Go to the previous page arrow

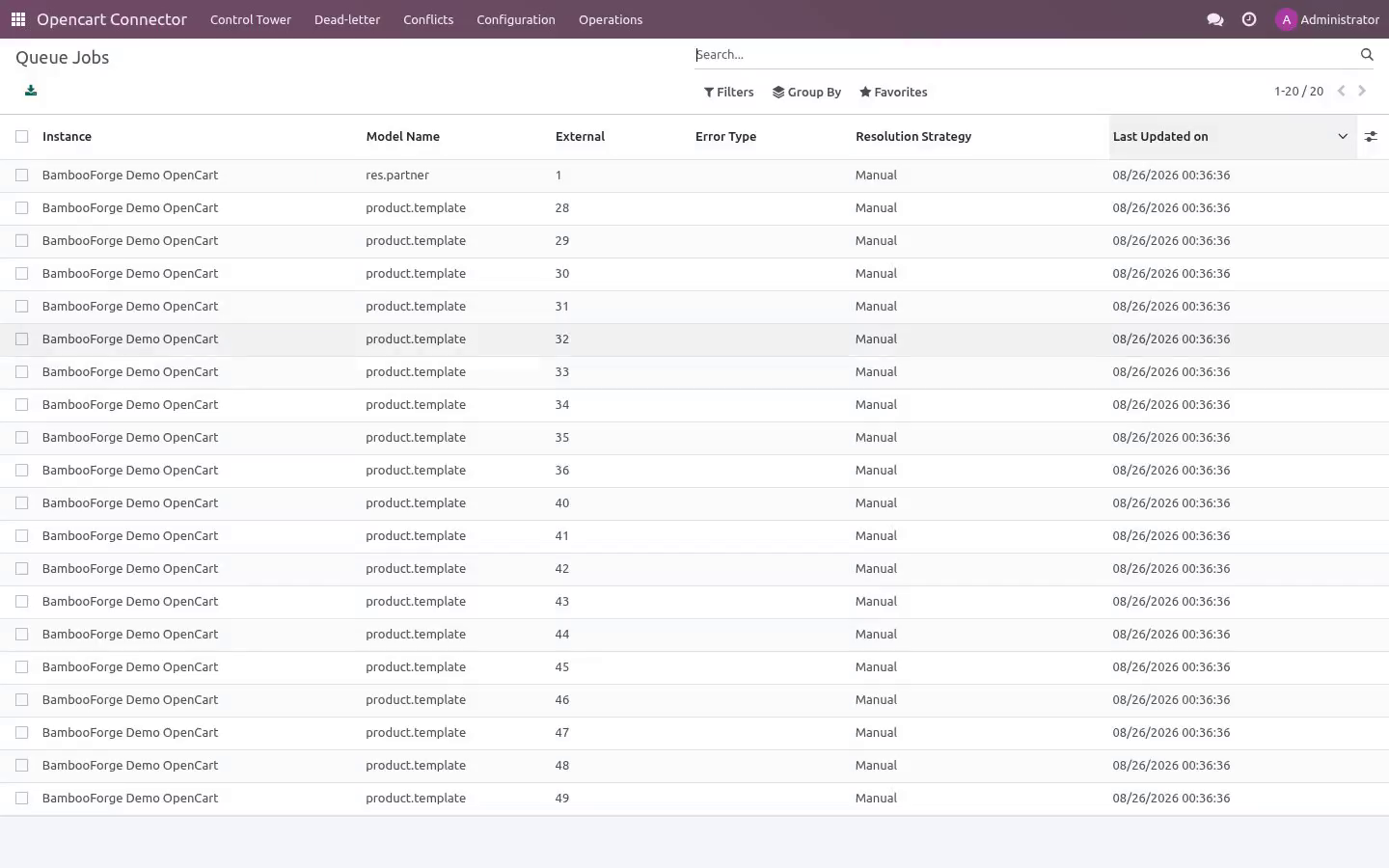coord(1341,91)
